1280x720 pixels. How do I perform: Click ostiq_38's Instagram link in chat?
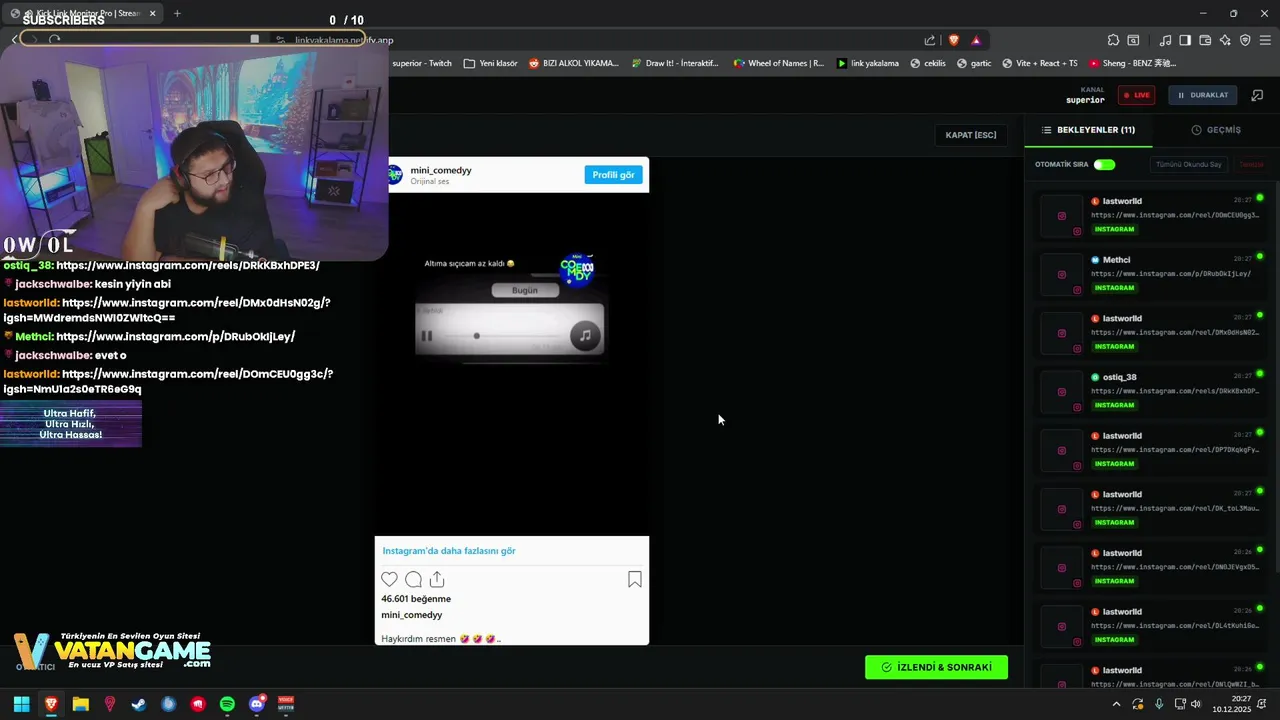click(x=188, y=266)
